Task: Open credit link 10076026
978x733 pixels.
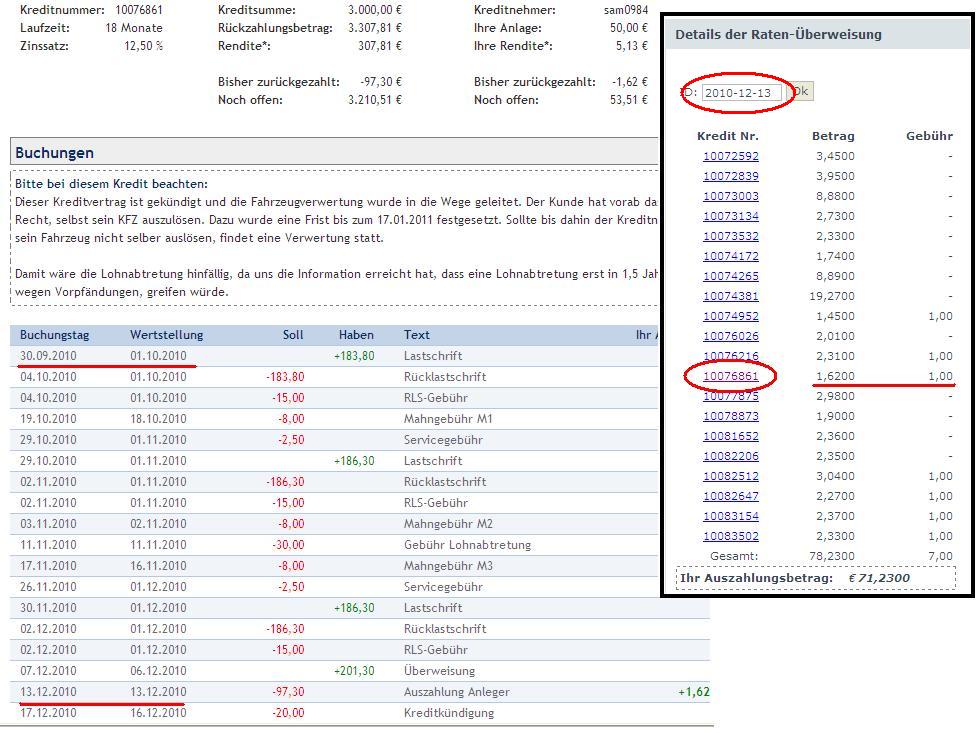Action: coord(730,336)
